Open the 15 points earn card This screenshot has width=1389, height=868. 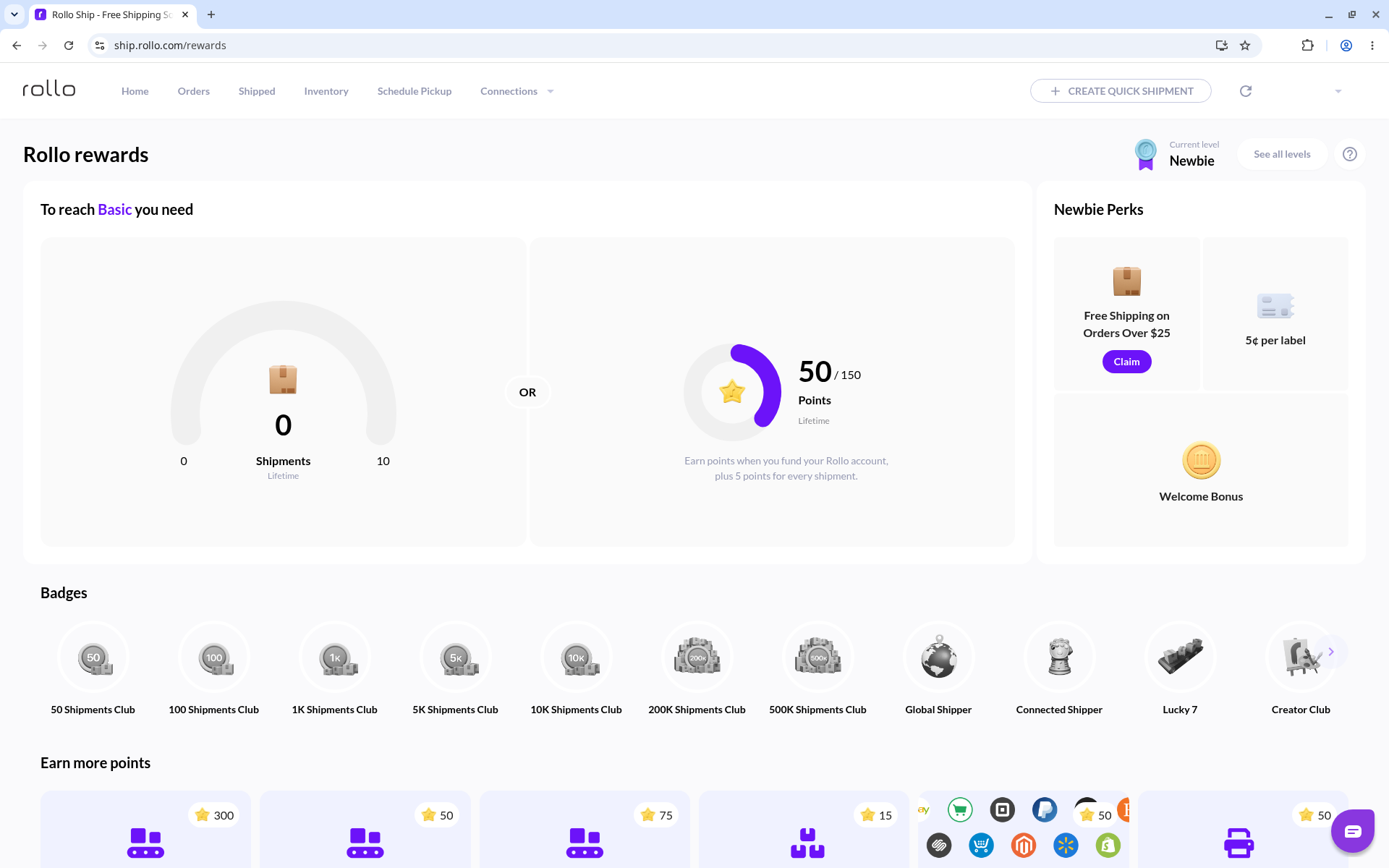(804, 829)
